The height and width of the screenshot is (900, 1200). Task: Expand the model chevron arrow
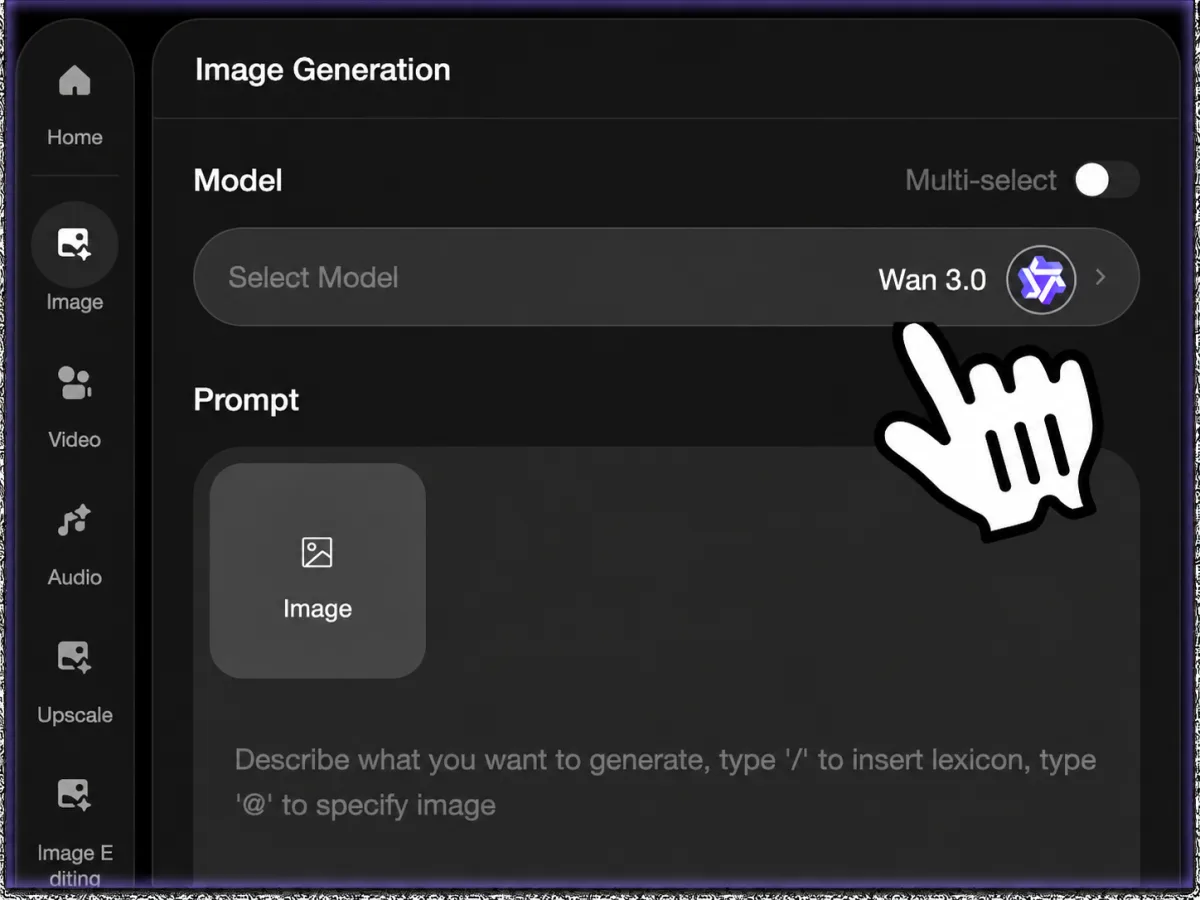point(1101,278)
